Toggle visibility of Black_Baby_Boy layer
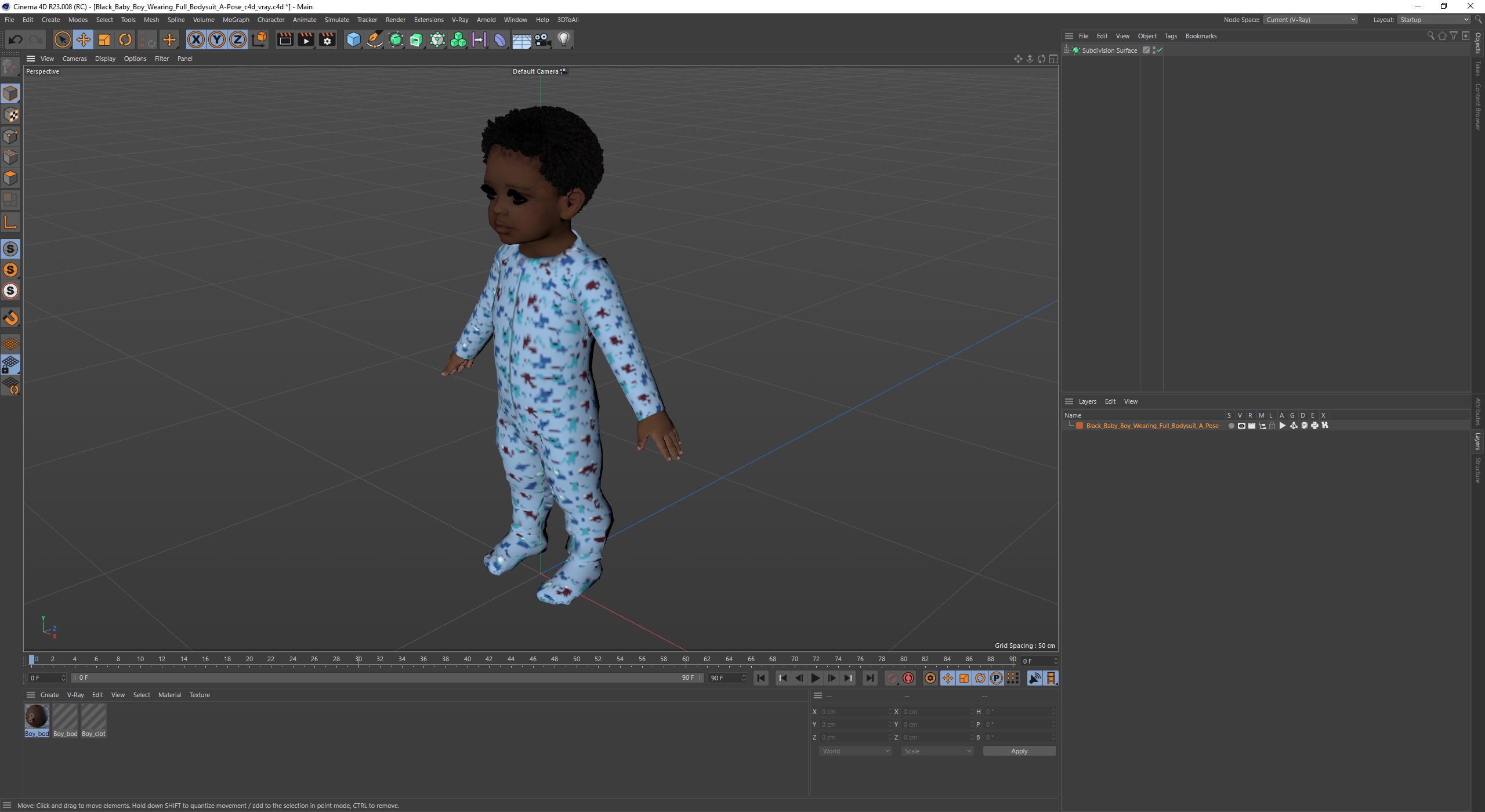This screenshot has height=812, width=1485. click(x=1239, y=425)
